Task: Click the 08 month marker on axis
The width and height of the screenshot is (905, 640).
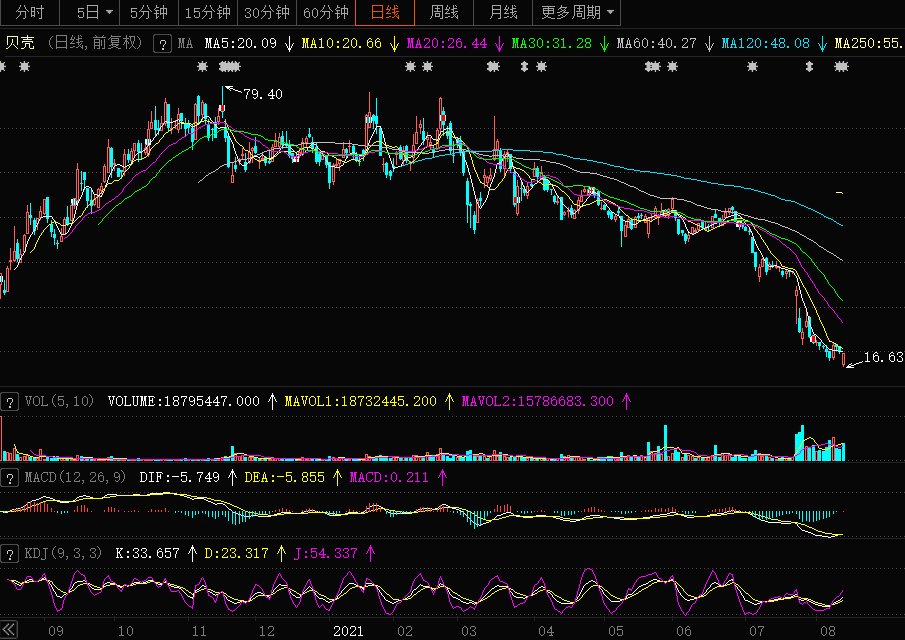Action: pyautogui.click(x=828, y=631)
